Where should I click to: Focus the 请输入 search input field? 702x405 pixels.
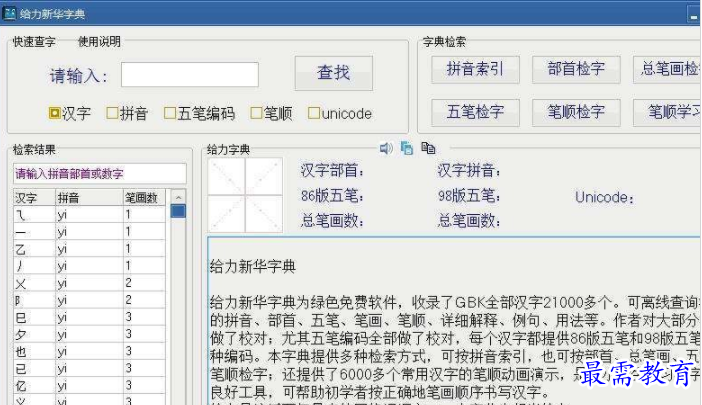coord(190,74)
